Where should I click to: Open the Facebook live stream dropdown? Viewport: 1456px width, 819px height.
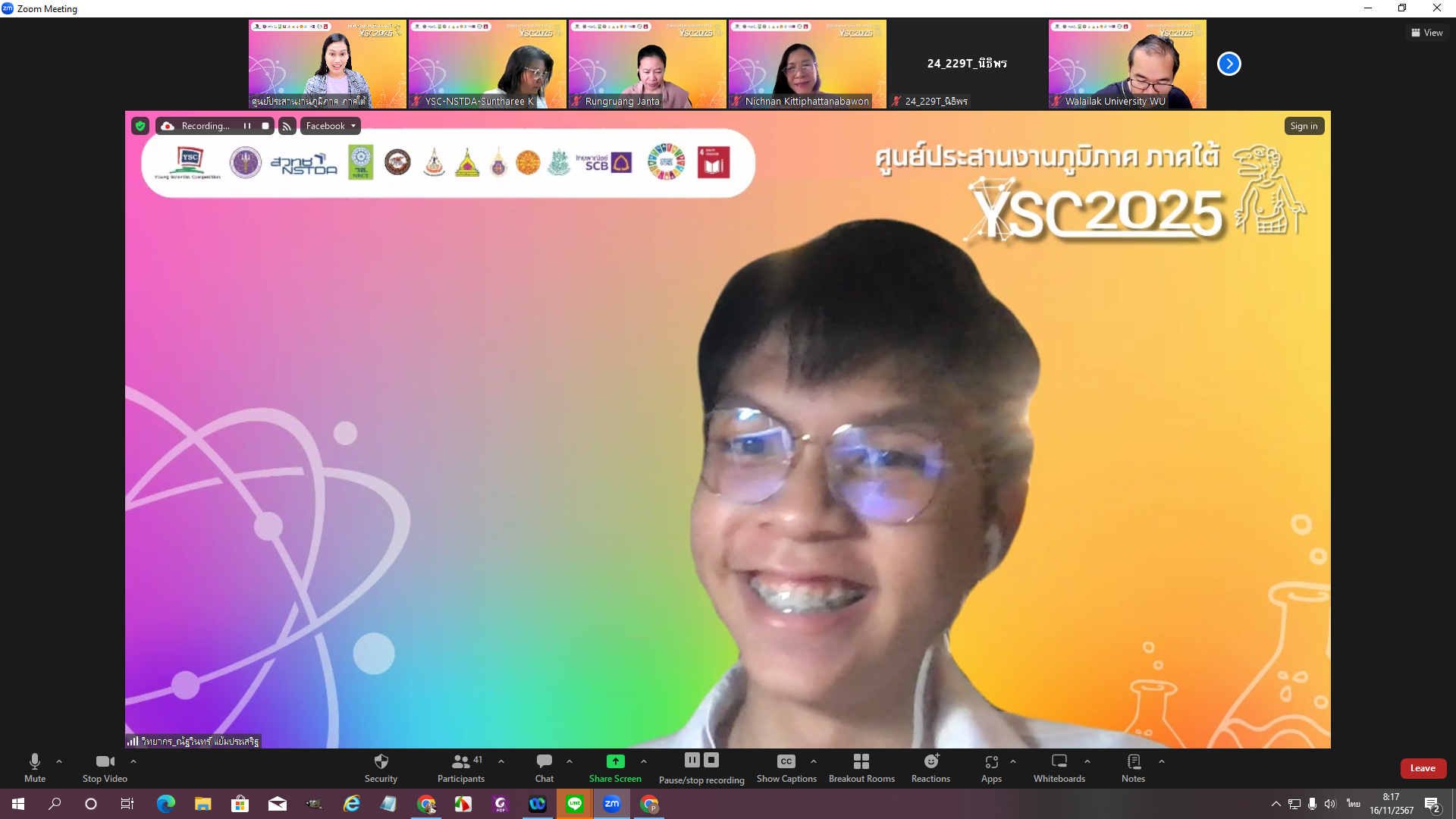330,126
